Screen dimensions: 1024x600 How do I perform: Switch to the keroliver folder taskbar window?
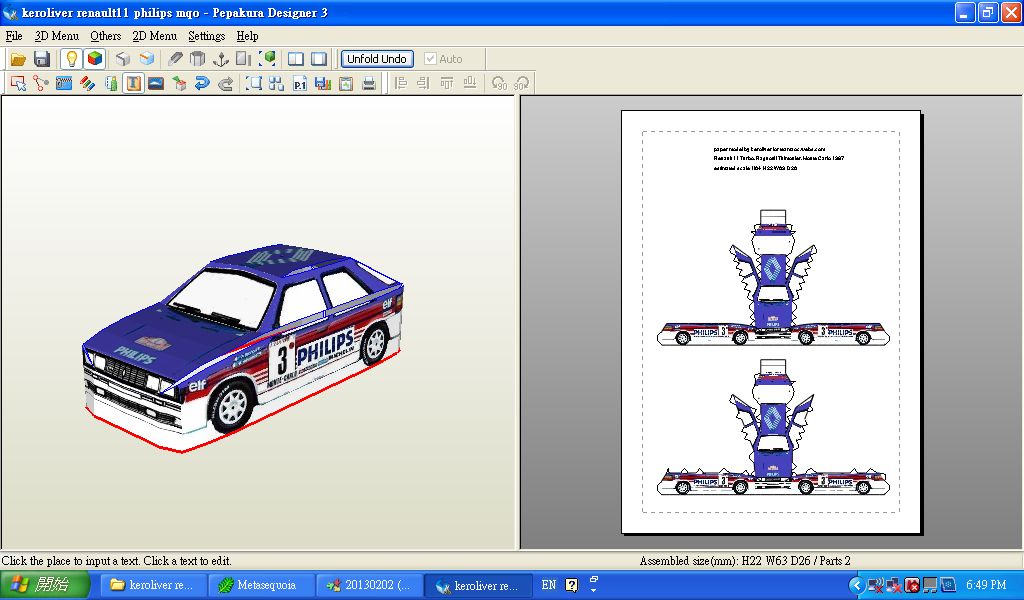(x=152, y=585)
